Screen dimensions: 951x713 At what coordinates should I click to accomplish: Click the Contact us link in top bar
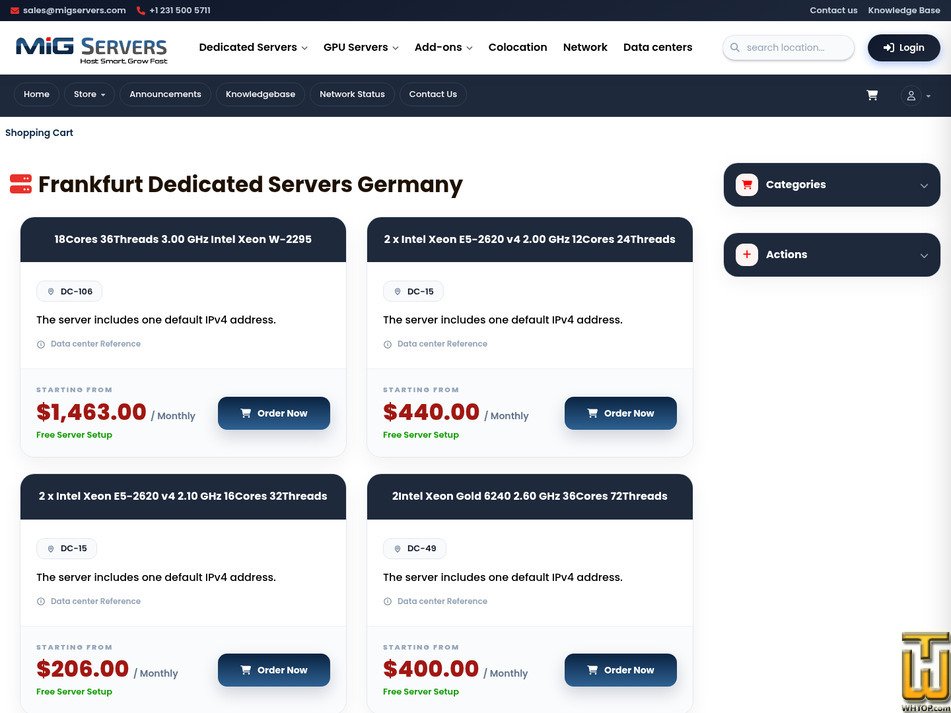coord(833,10)
